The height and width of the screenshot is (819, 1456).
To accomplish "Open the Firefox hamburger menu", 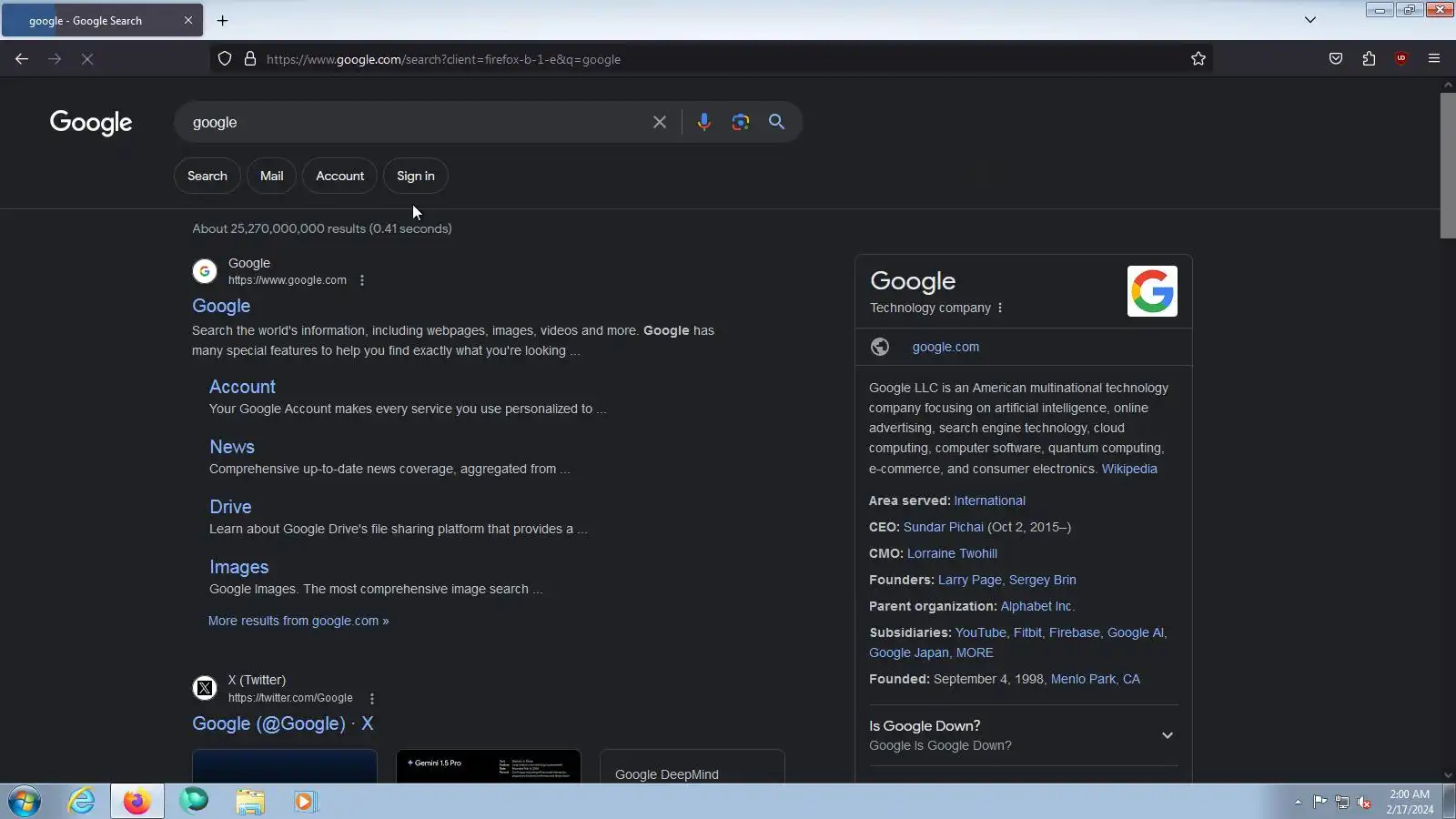I will click(x=1434, y=59).
